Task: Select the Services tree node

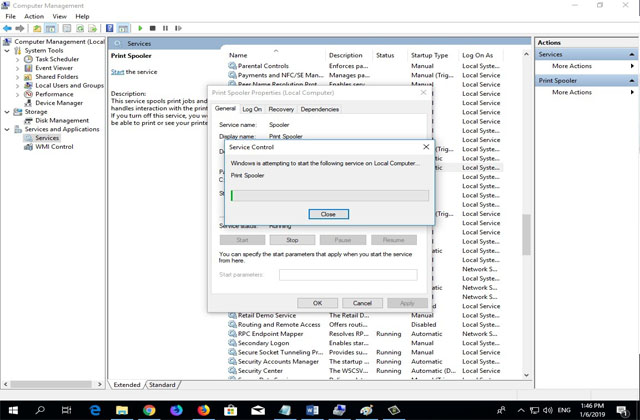Action: [47, 138]
